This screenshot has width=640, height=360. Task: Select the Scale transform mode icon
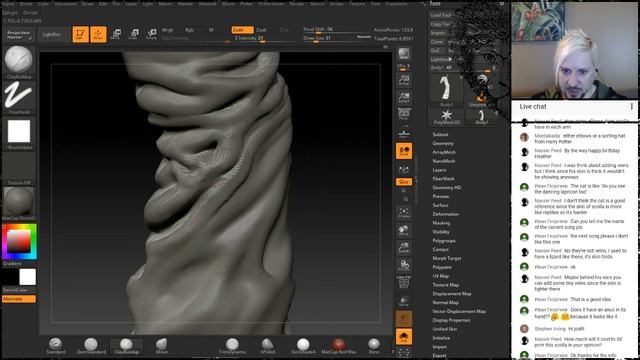click(133, 34)
